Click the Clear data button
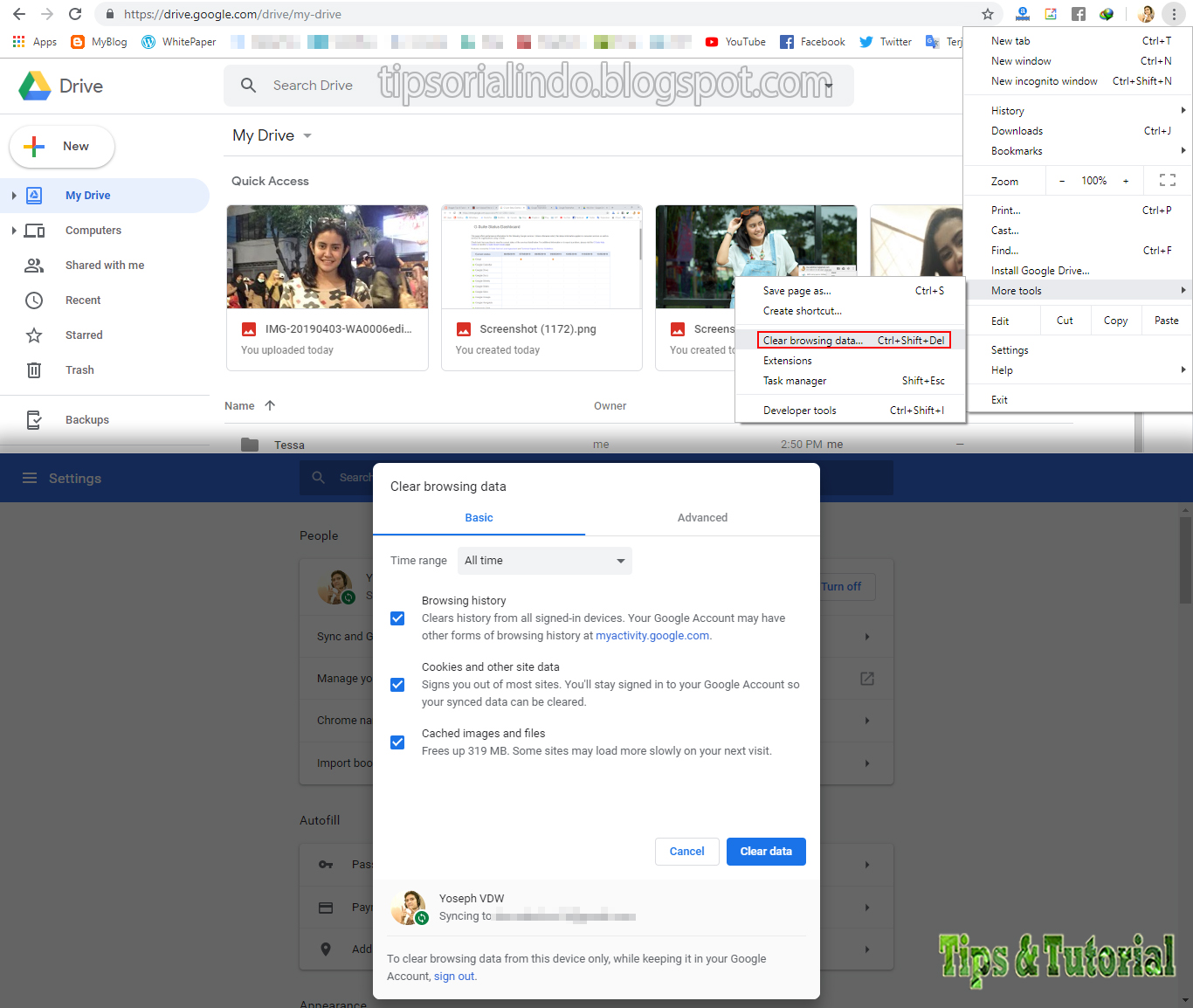Image resolution: width=1193 pixels, height=1008 pixels. pyautogui.click(x=766, y=852)
